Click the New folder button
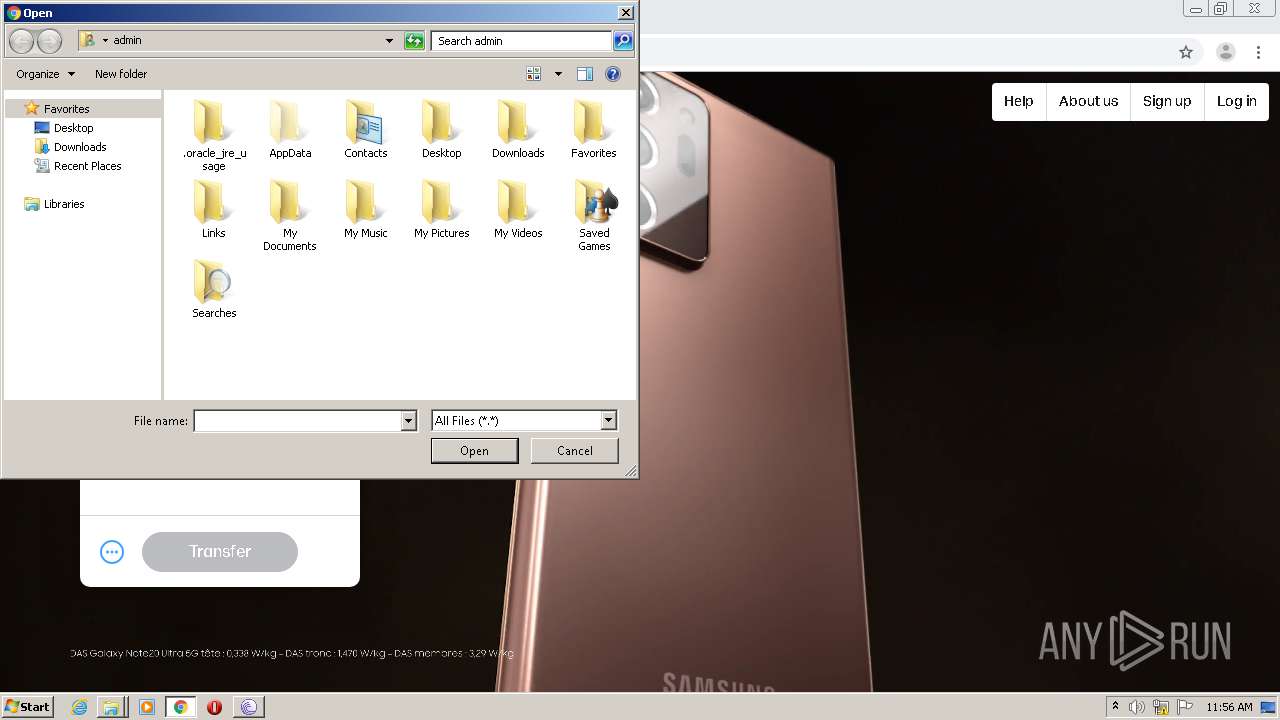The image size is (1280, 720). click(121, 74)
